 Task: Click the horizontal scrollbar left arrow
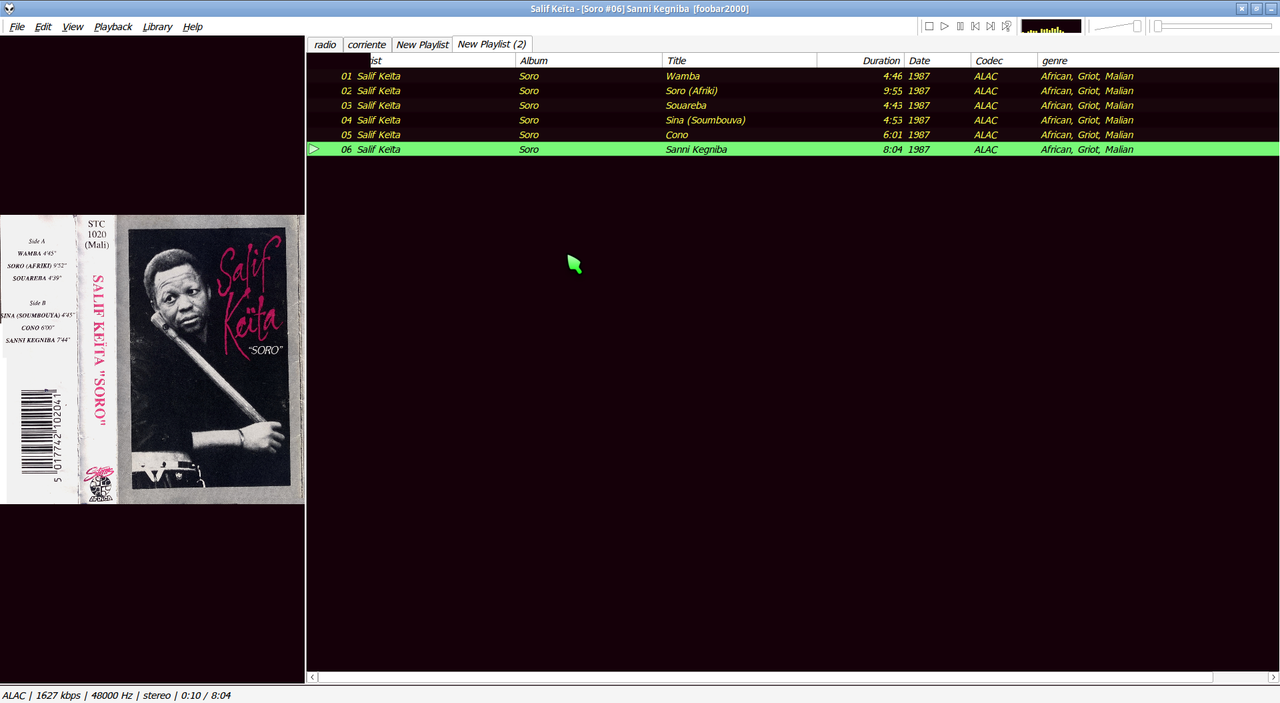tap(313, 677)
